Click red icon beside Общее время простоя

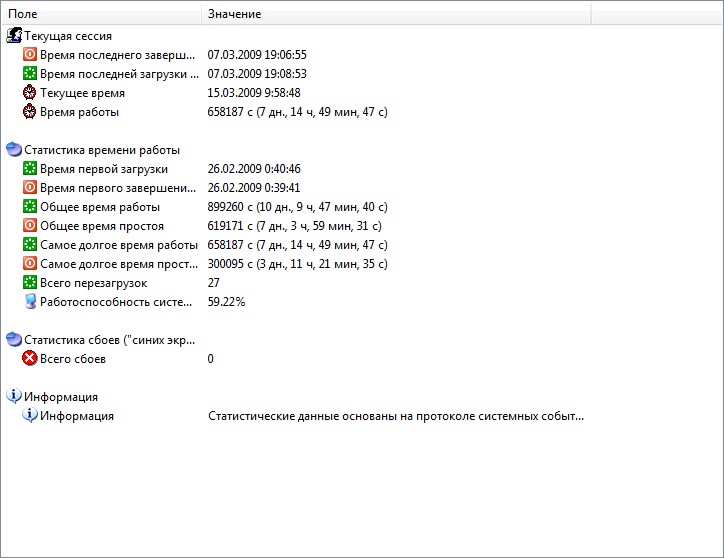30,225
